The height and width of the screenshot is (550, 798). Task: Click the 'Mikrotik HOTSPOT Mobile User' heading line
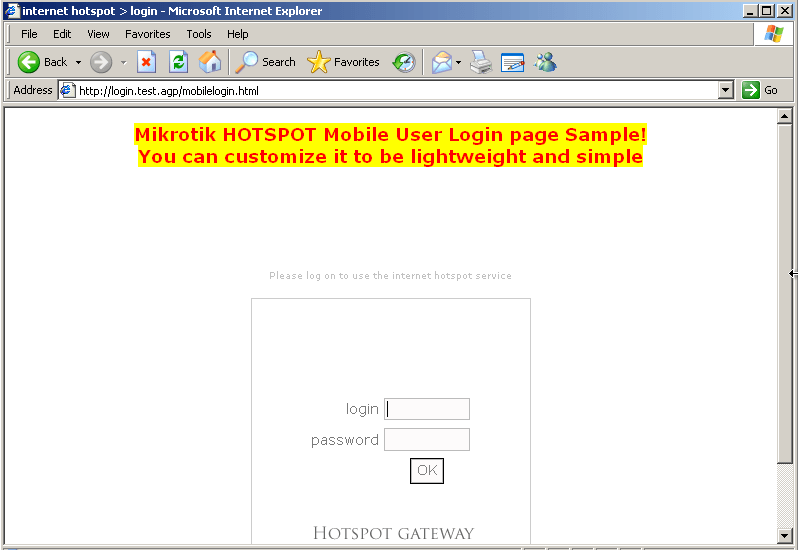(390, 135)
